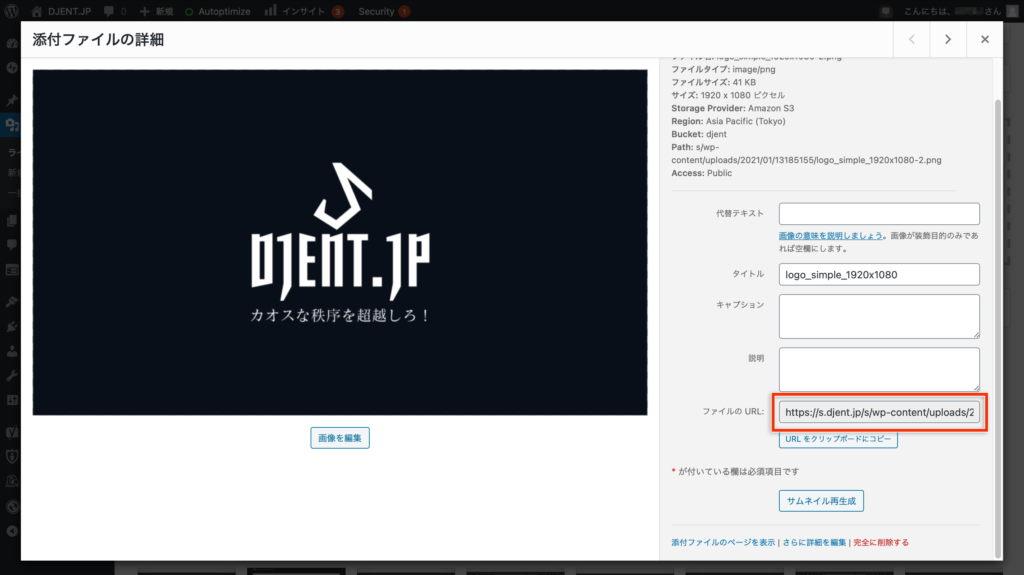Screen dimensions: 1024x575
Task: Open Security admin bar menu
Action: [384, 11]
